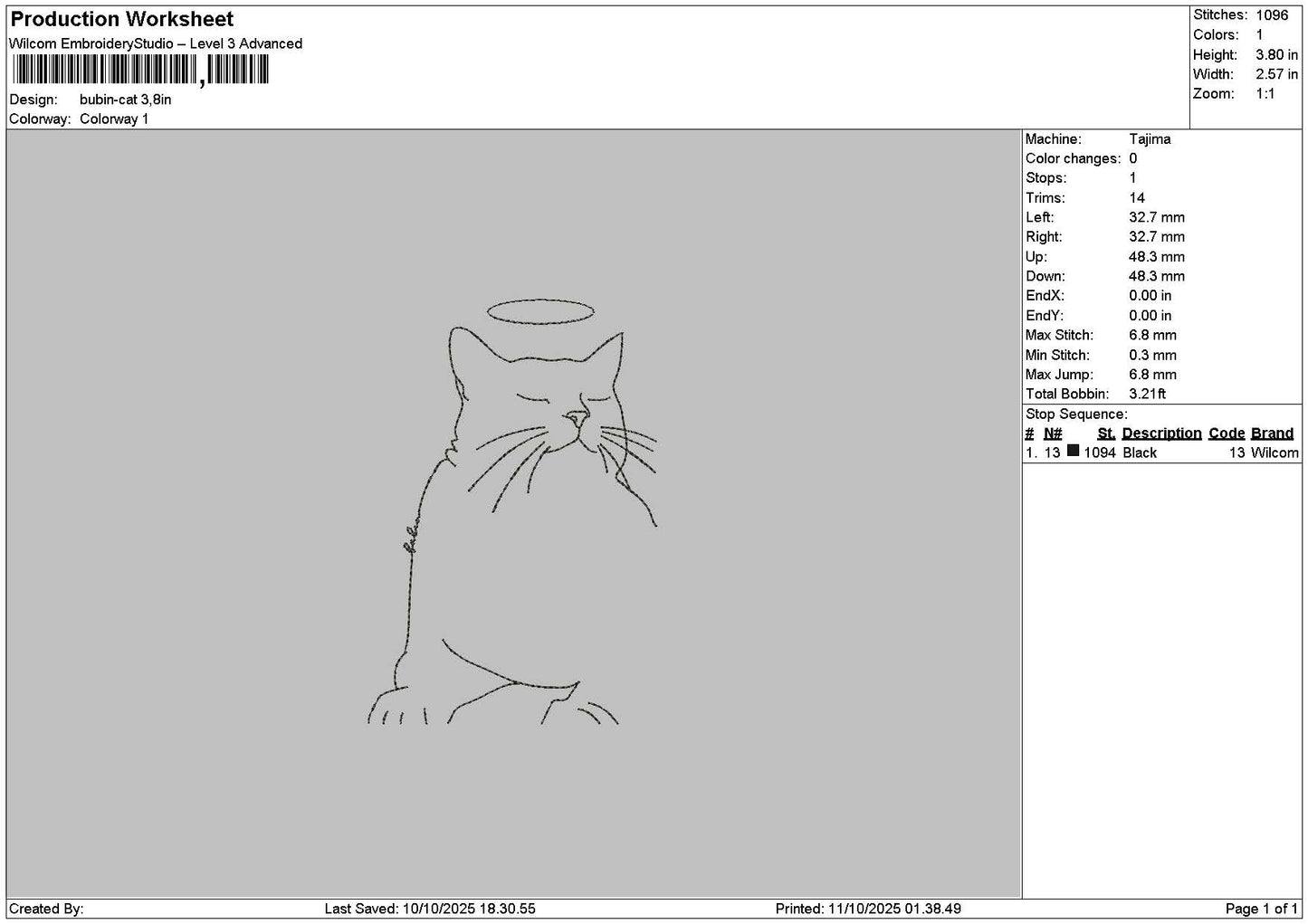Click the Width value 2.57 in

tap(1276, 74)
